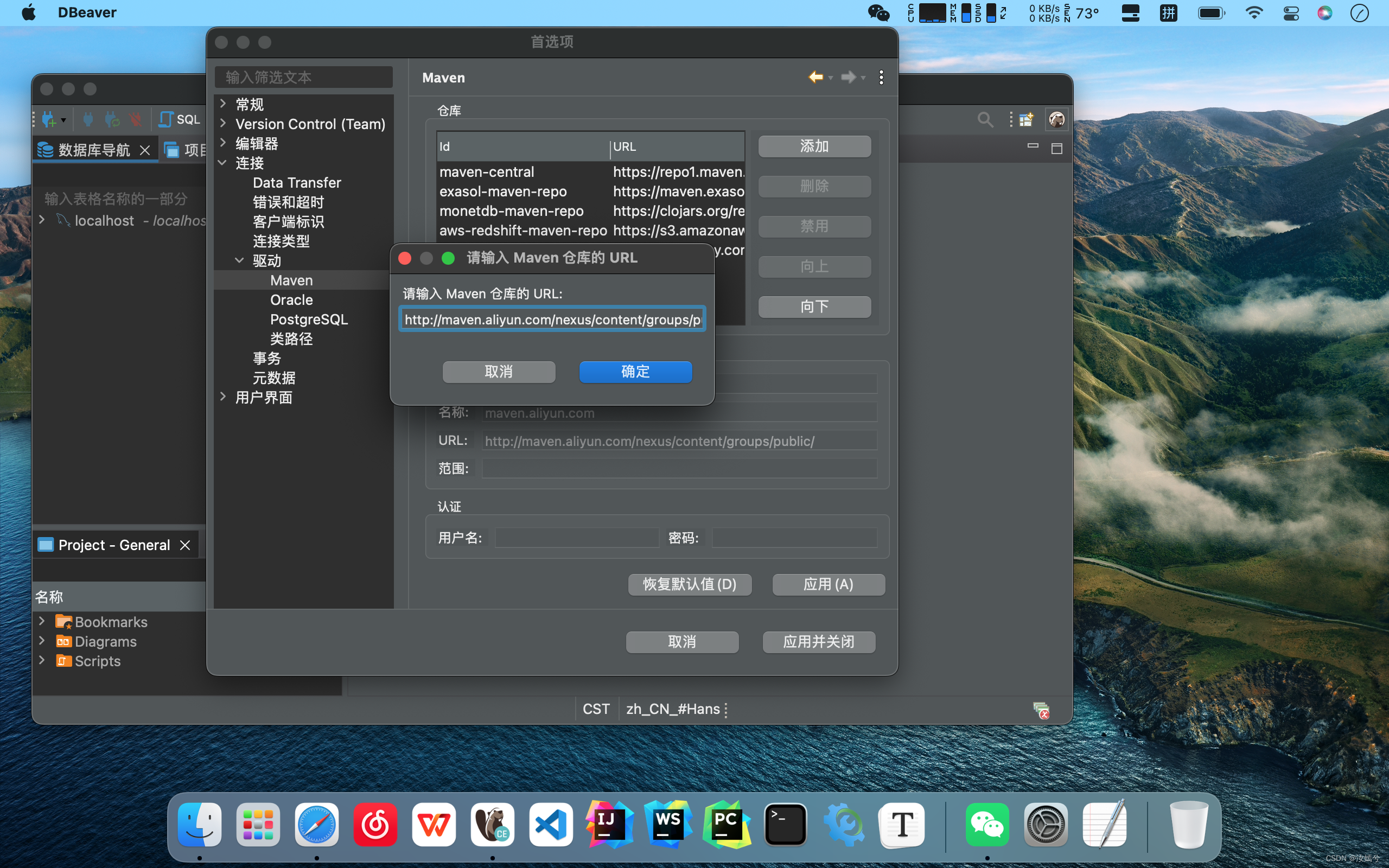Viewport: 1389px width, 868px height.
Task: Click 取消 in the Maven URL dialog
Action: pyautogui.click(x=499, y=372)
